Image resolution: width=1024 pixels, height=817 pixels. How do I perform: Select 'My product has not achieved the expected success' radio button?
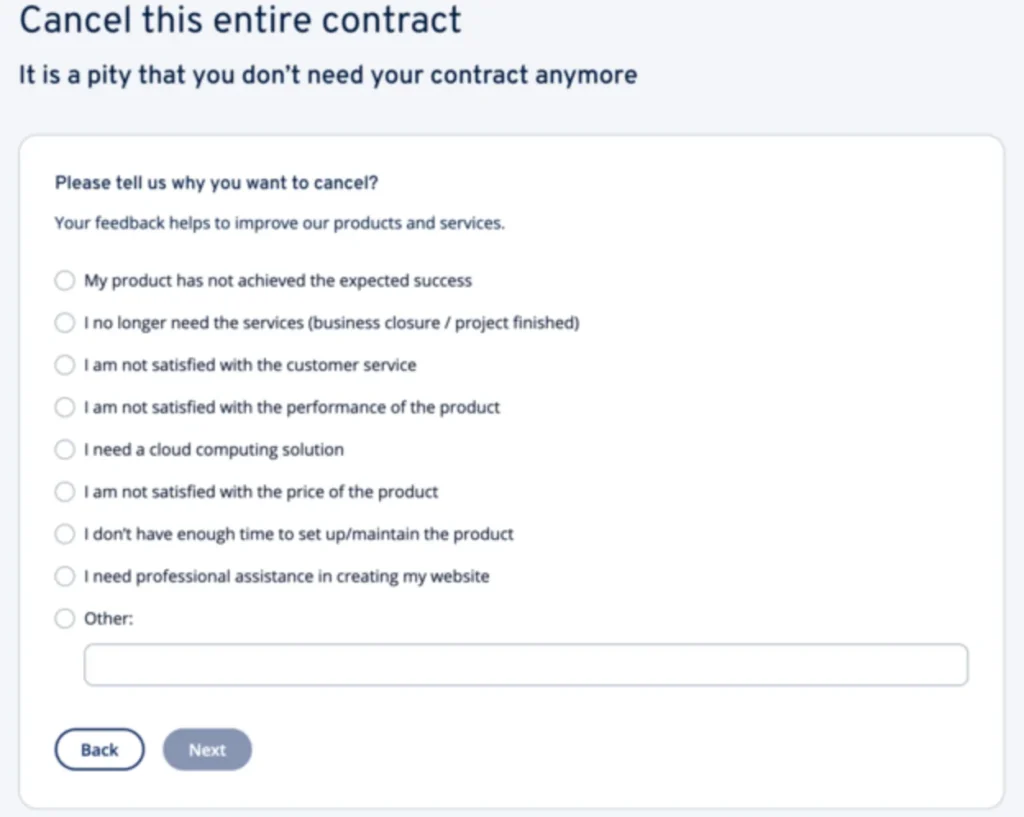[x=65, y=281]
